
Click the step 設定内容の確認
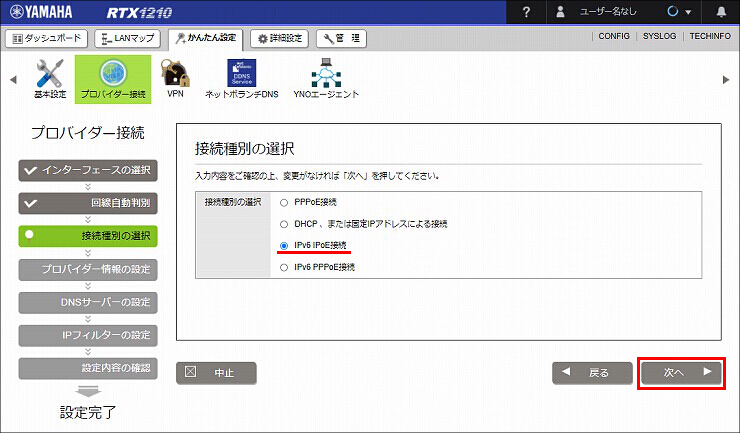point(88,368)
